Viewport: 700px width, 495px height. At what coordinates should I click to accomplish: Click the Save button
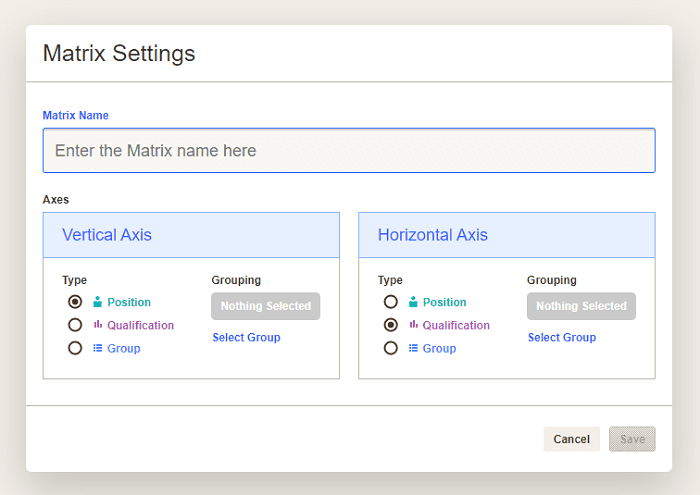(x=632, y=439)
